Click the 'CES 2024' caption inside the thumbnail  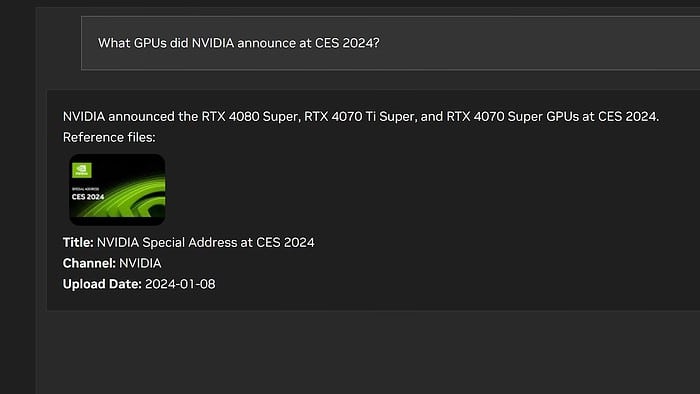pos(88,197)
